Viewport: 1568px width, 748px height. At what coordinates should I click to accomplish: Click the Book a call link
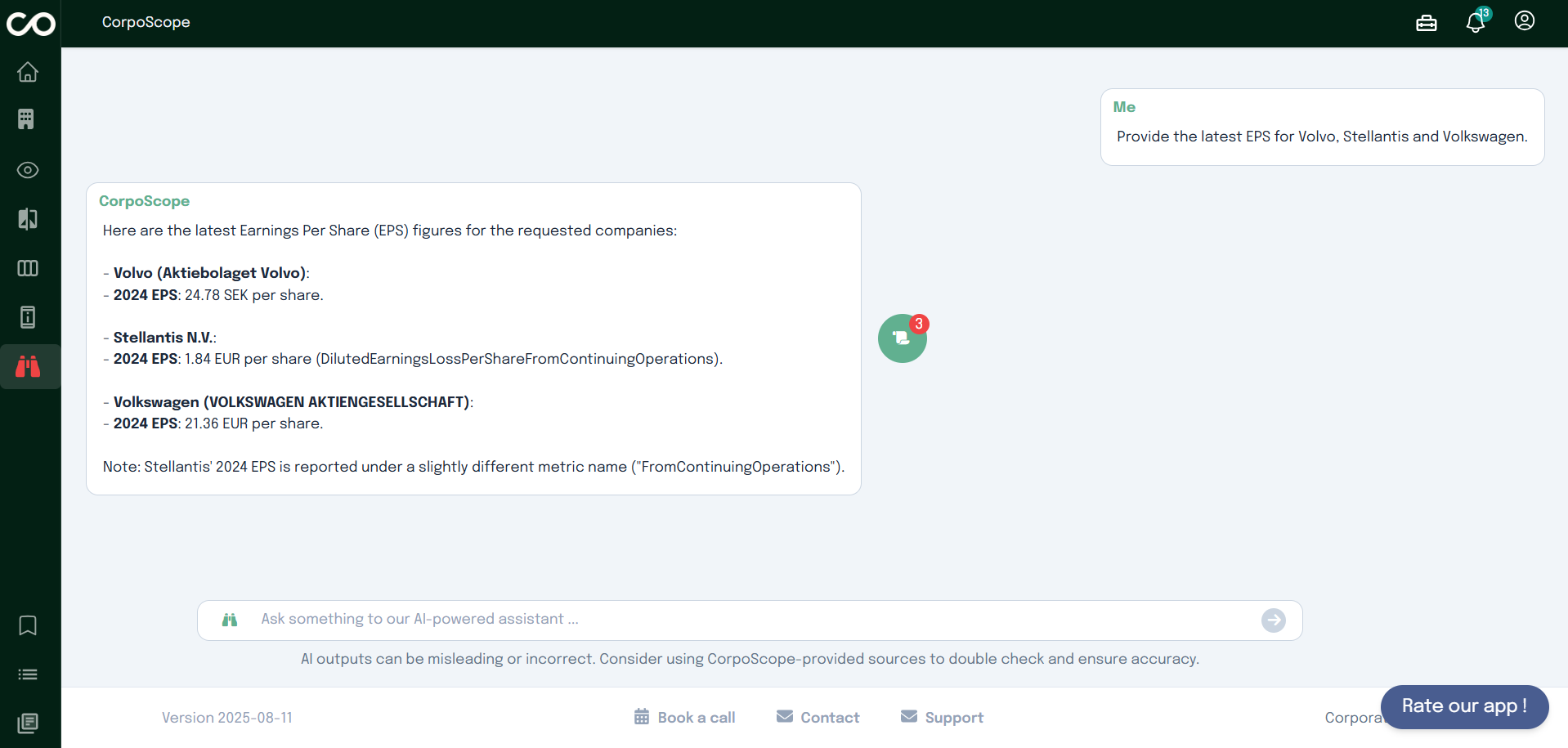pos(685,717)
